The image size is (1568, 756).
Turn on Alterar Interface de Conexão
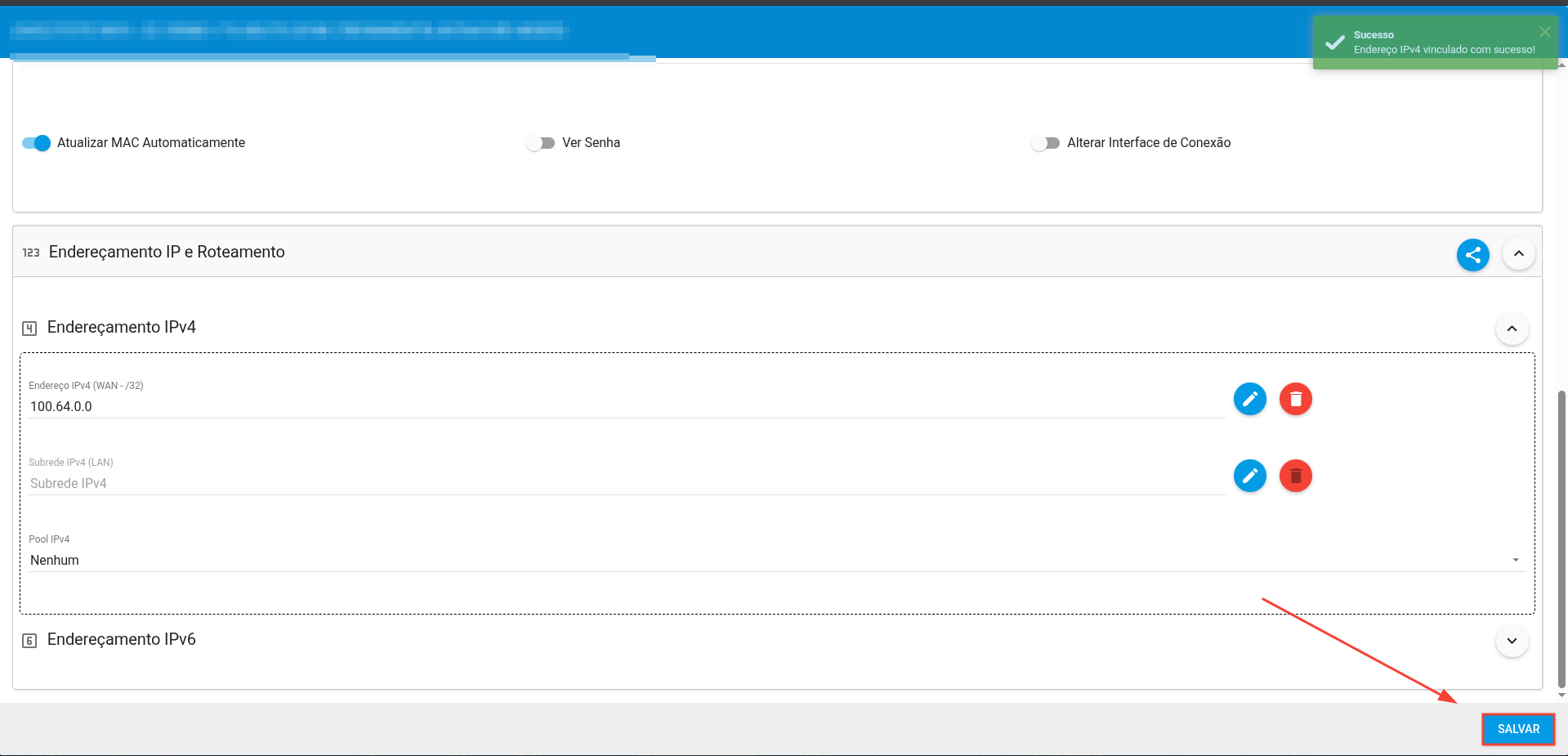tap(1045, 143)
